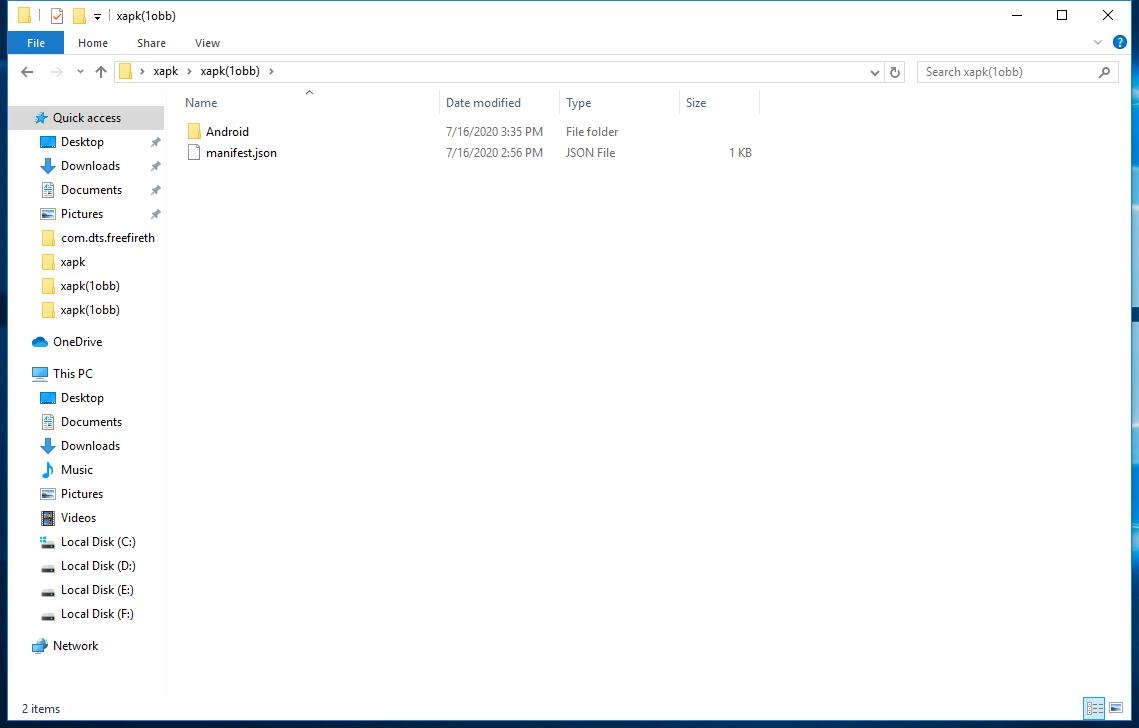The height and width of the screenshot is (728, 1139).
Task: Switch to details view
Action: coord(1094,709)
